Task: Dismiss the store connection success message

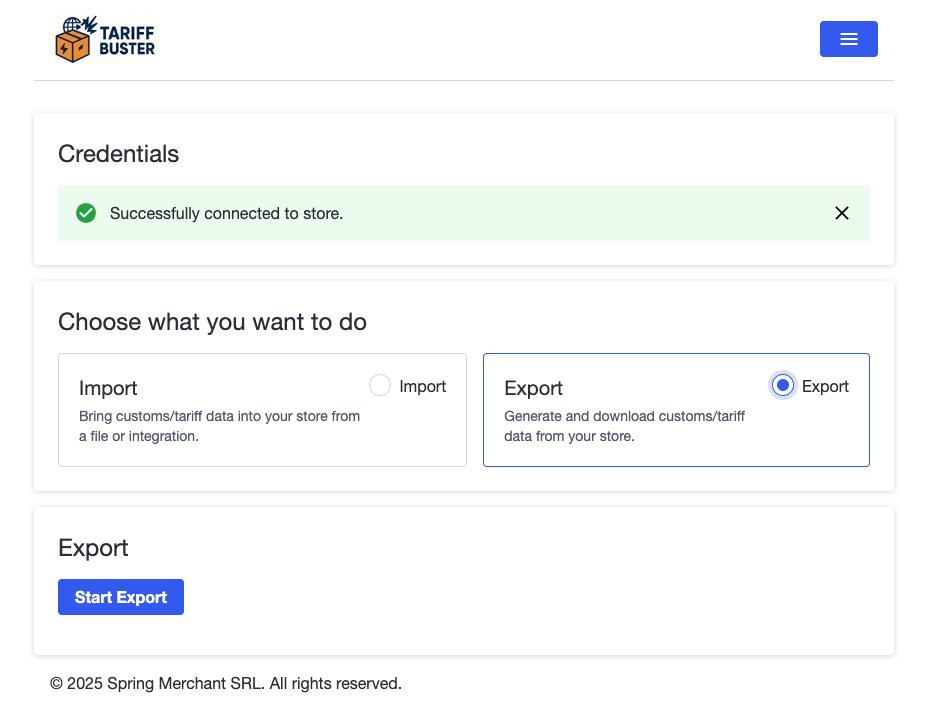Action: click(841, 213)
